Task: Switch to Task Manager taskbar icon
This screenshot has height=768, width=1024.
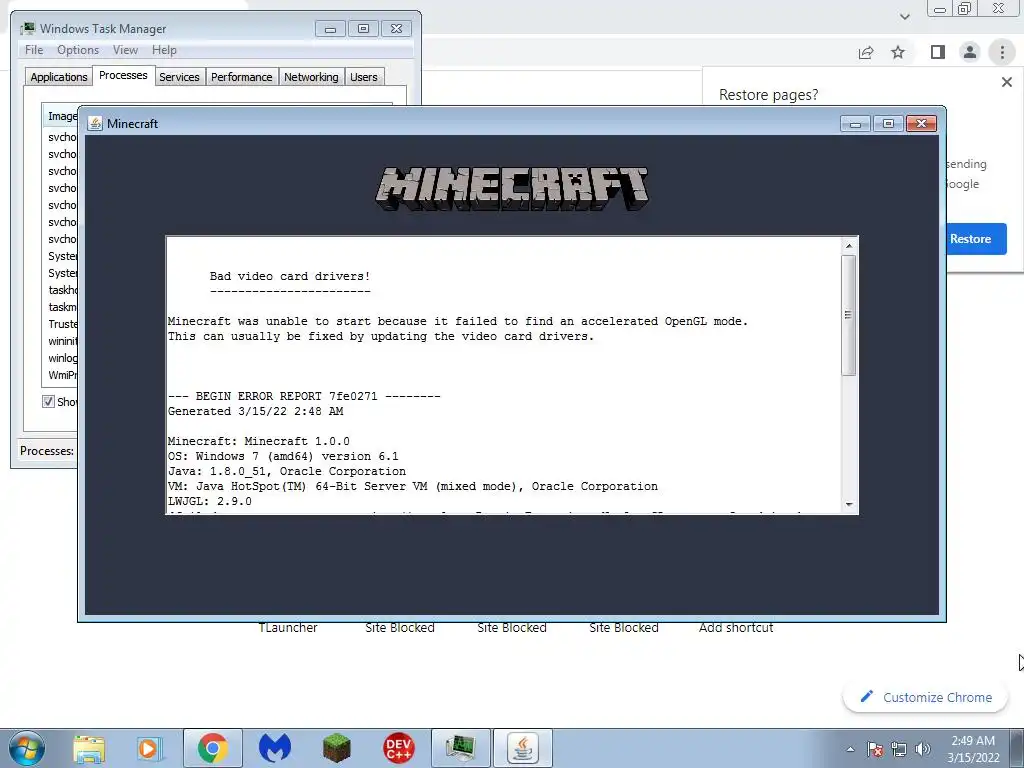Action: pyautogui.click(x=460, y=748)
